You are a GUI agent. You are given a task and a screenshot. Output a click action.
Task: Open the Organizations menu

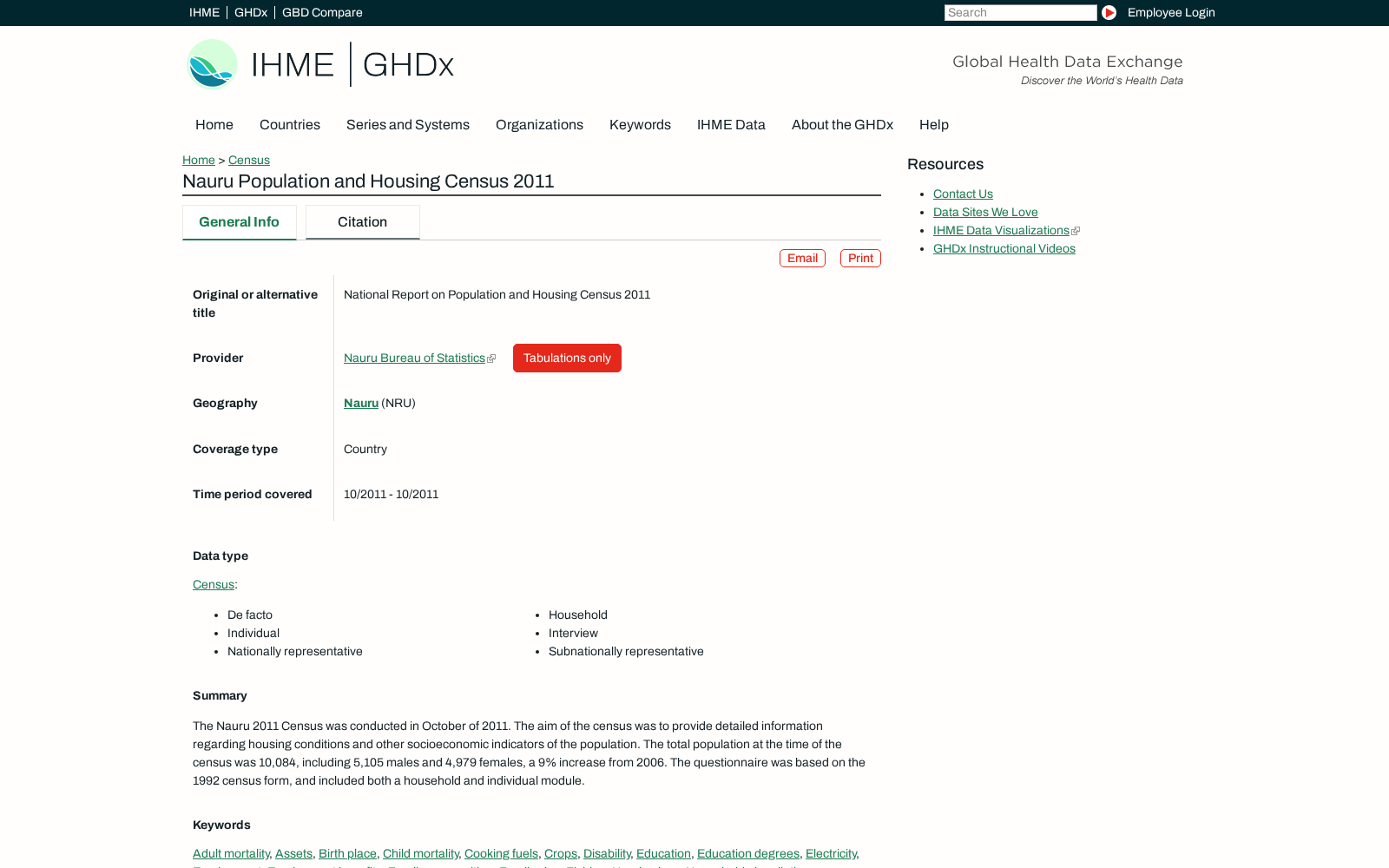pyautogui.click(x=539, y=124)
